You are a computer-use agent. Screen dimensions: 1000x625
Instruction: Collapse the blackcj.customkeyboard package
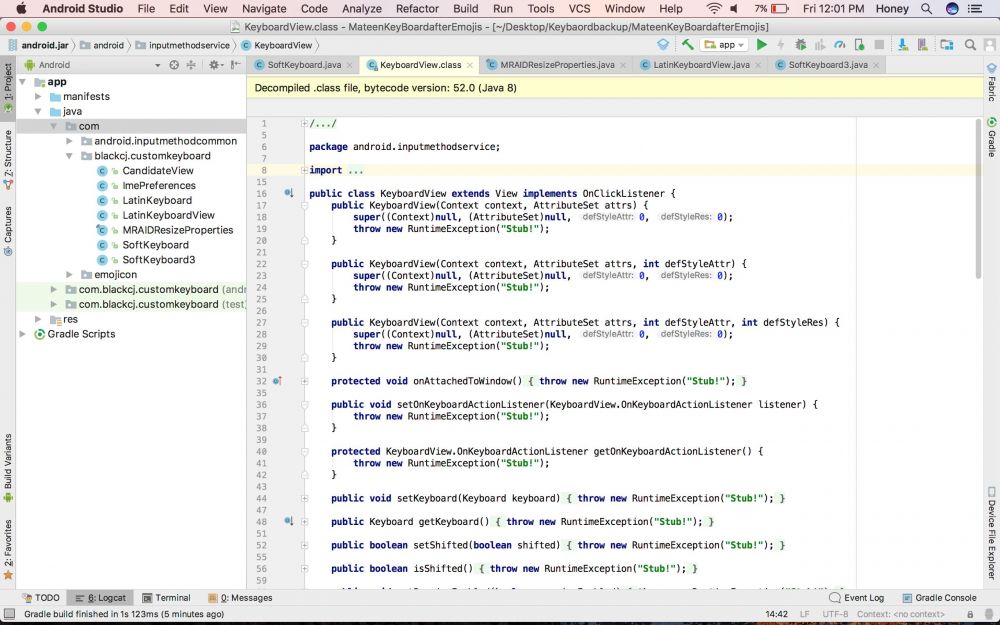pyautogui.click(x=69, y=155)
